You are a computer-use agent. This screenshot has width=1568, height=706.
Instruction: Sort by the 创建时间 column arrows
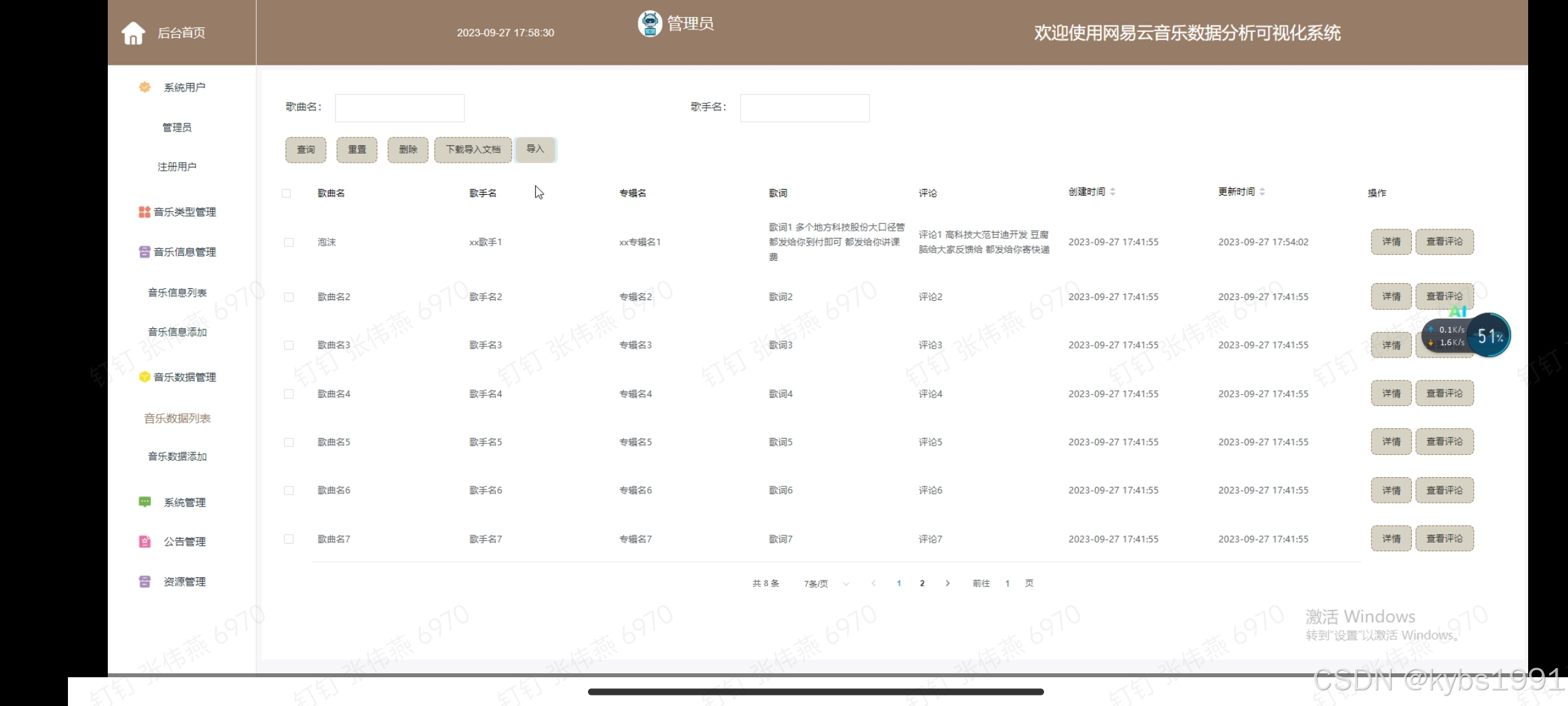click(1113, 192)
